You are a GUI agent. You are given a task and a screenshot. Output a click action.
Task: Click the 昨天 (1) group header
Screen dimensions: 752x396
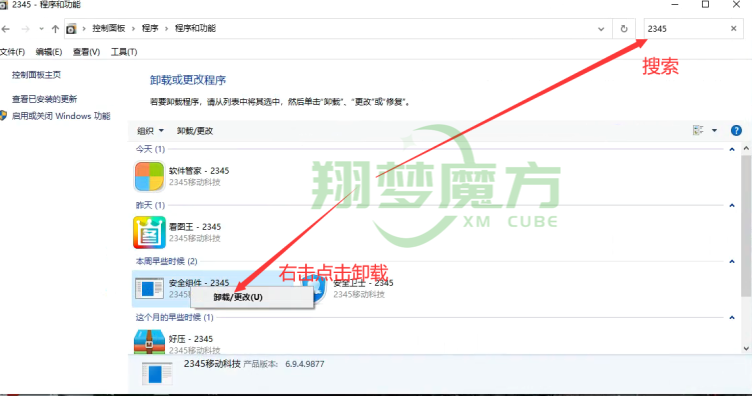click(x=150, y=205)
